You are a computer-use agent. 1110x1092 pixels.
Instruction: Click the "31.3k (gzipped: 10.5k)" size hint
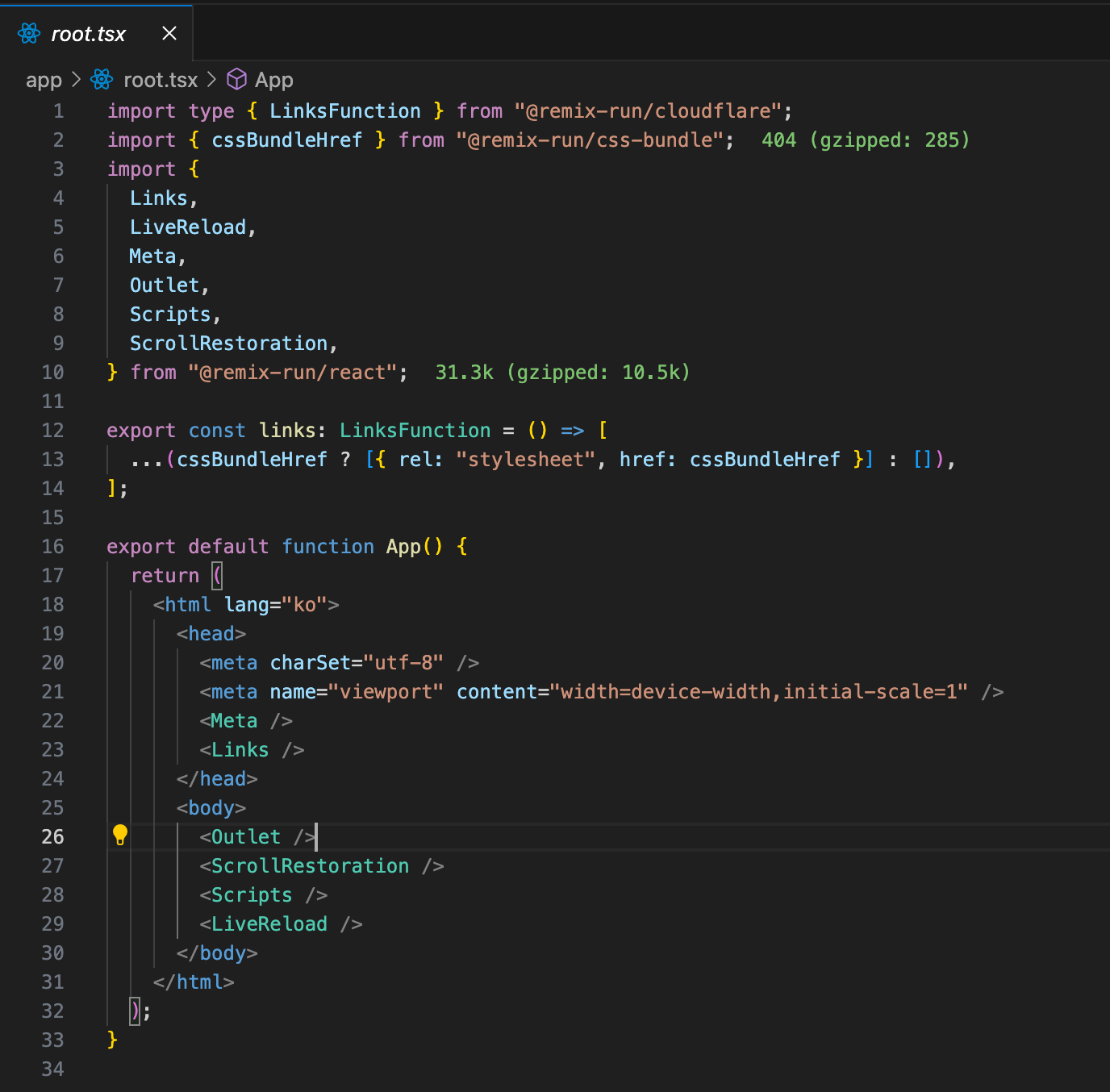point(562,373)
